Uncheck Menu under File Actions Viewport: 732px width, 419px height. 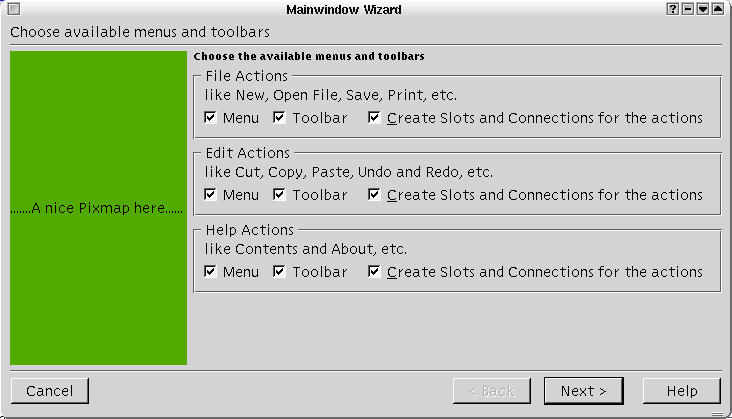coord(211,118)
